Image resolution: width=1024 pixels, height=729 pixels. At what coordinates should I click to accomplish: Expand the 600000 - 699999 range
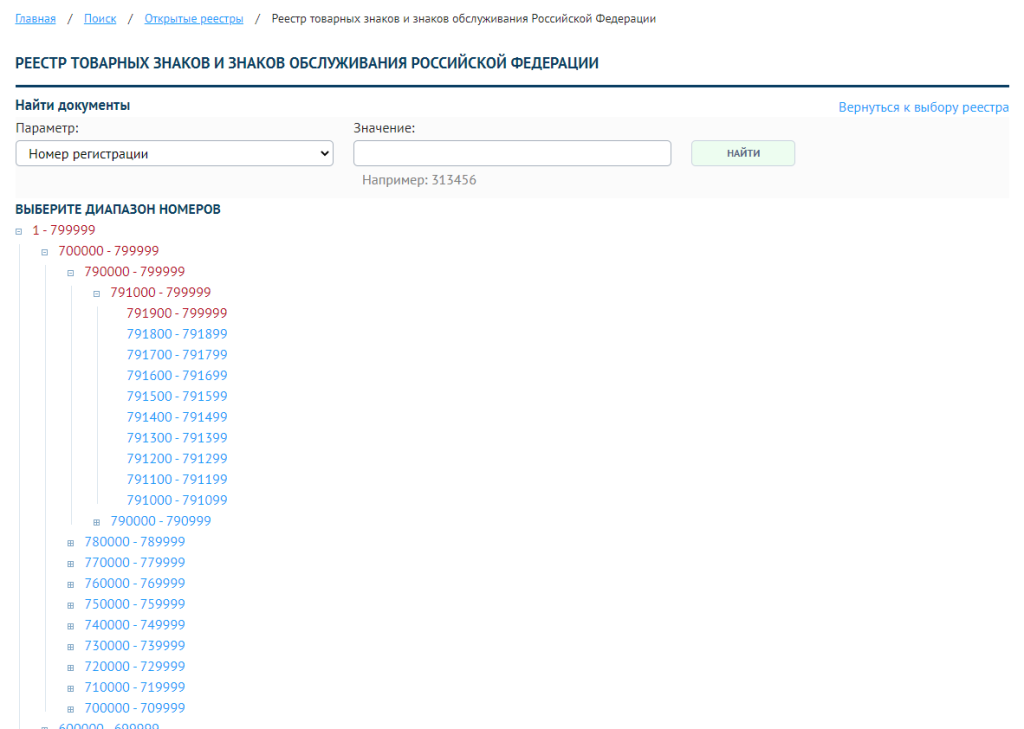point(44,725)
